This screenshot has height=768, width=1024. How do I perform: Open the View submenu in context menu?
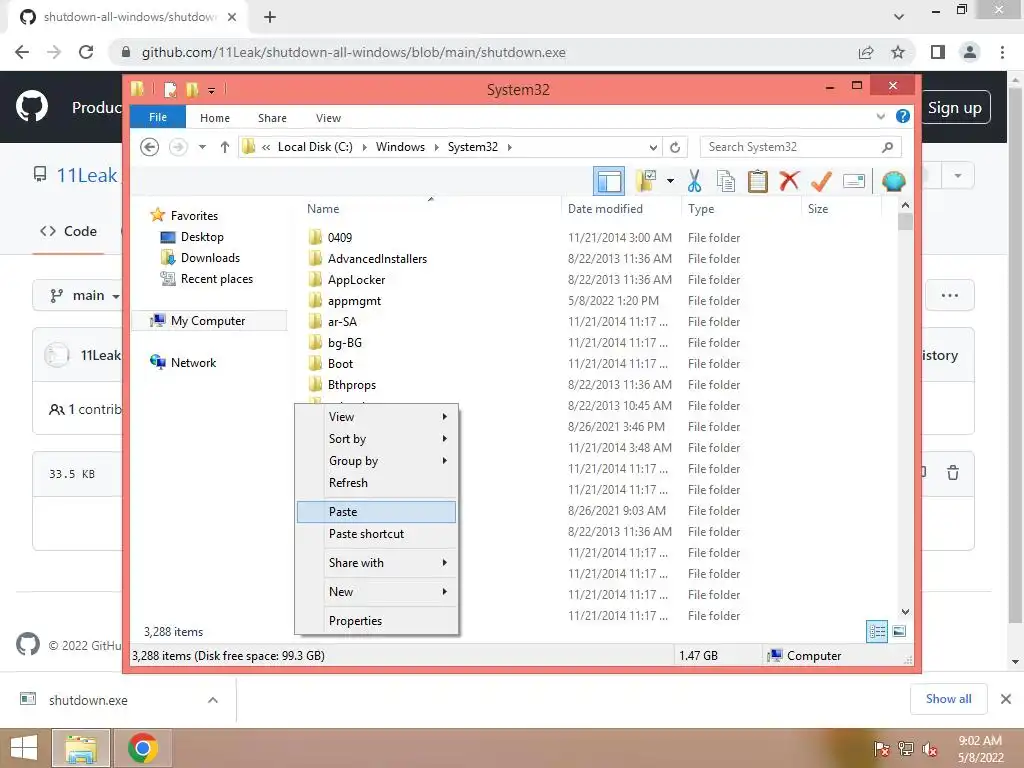(x=376, y=417)
